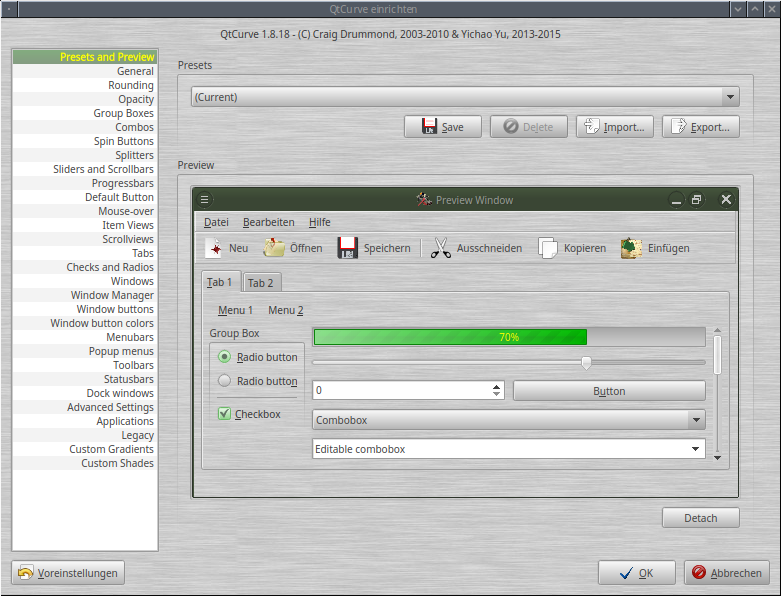Select Group Boxes in sidebar
The width and height of the screenshot is (781, 596).
point(85,113)
